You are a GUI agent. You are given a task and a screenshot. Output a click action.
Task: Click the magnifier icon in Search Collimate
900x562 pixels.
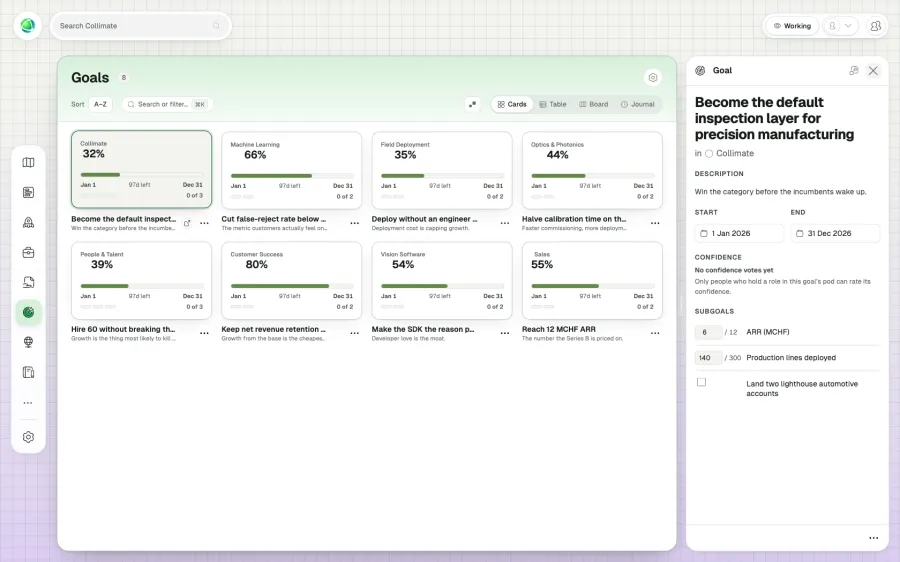(x=216, y=26)
